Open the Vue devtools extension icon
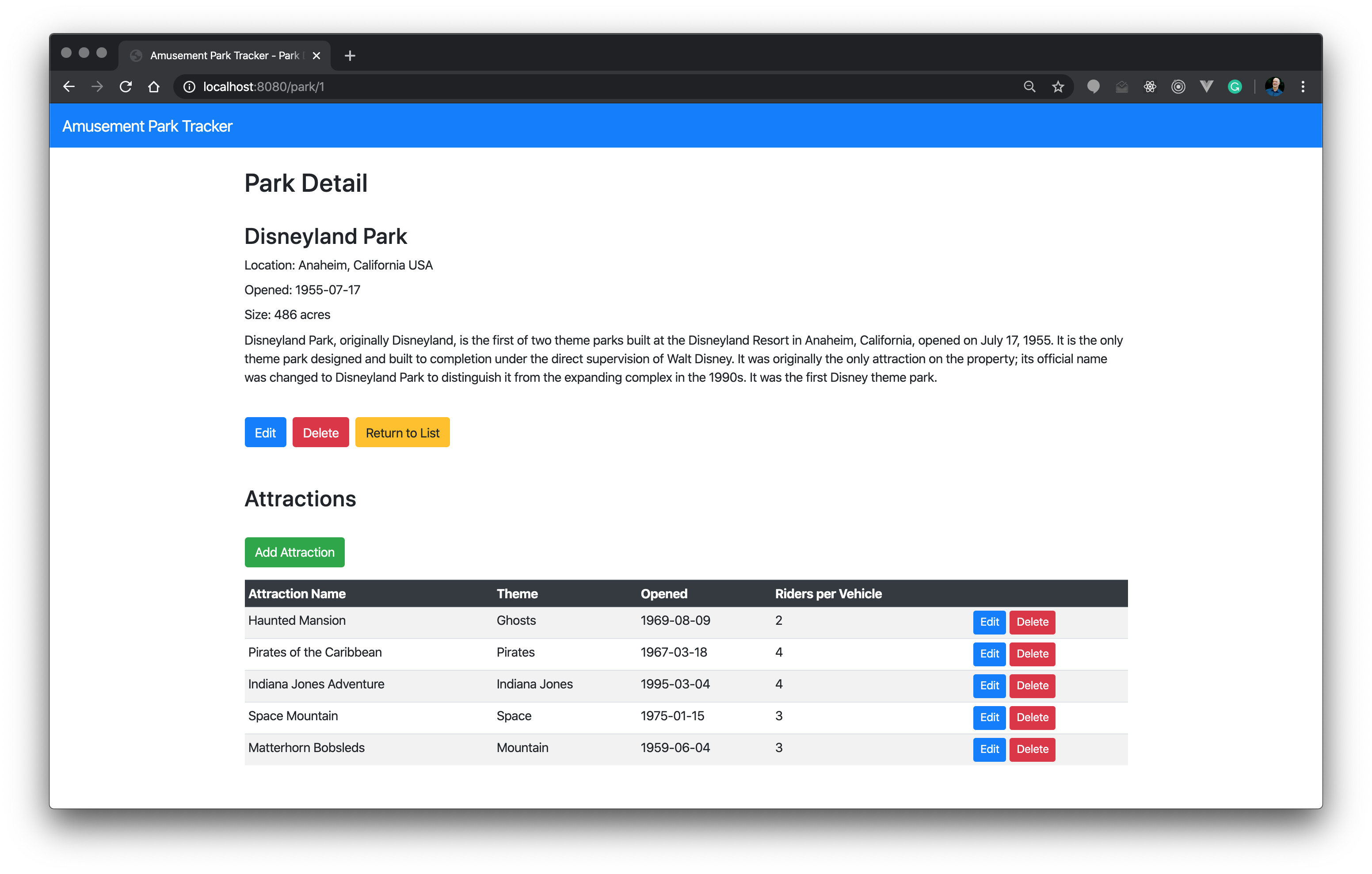 pos(1206,87)
